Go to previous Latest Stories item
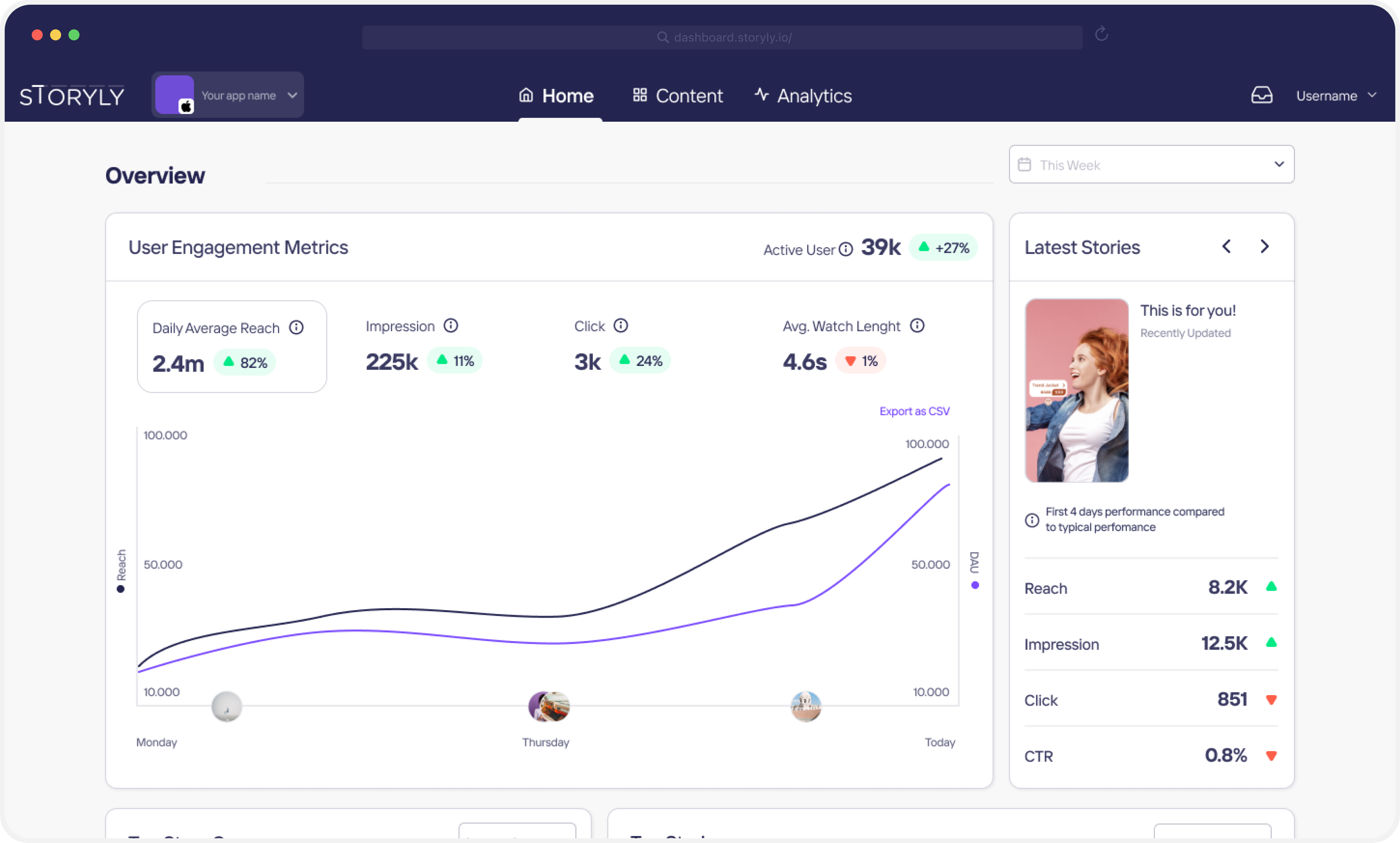The height and width of the screenshot is (843, 1400). [x=1227, y=247]
